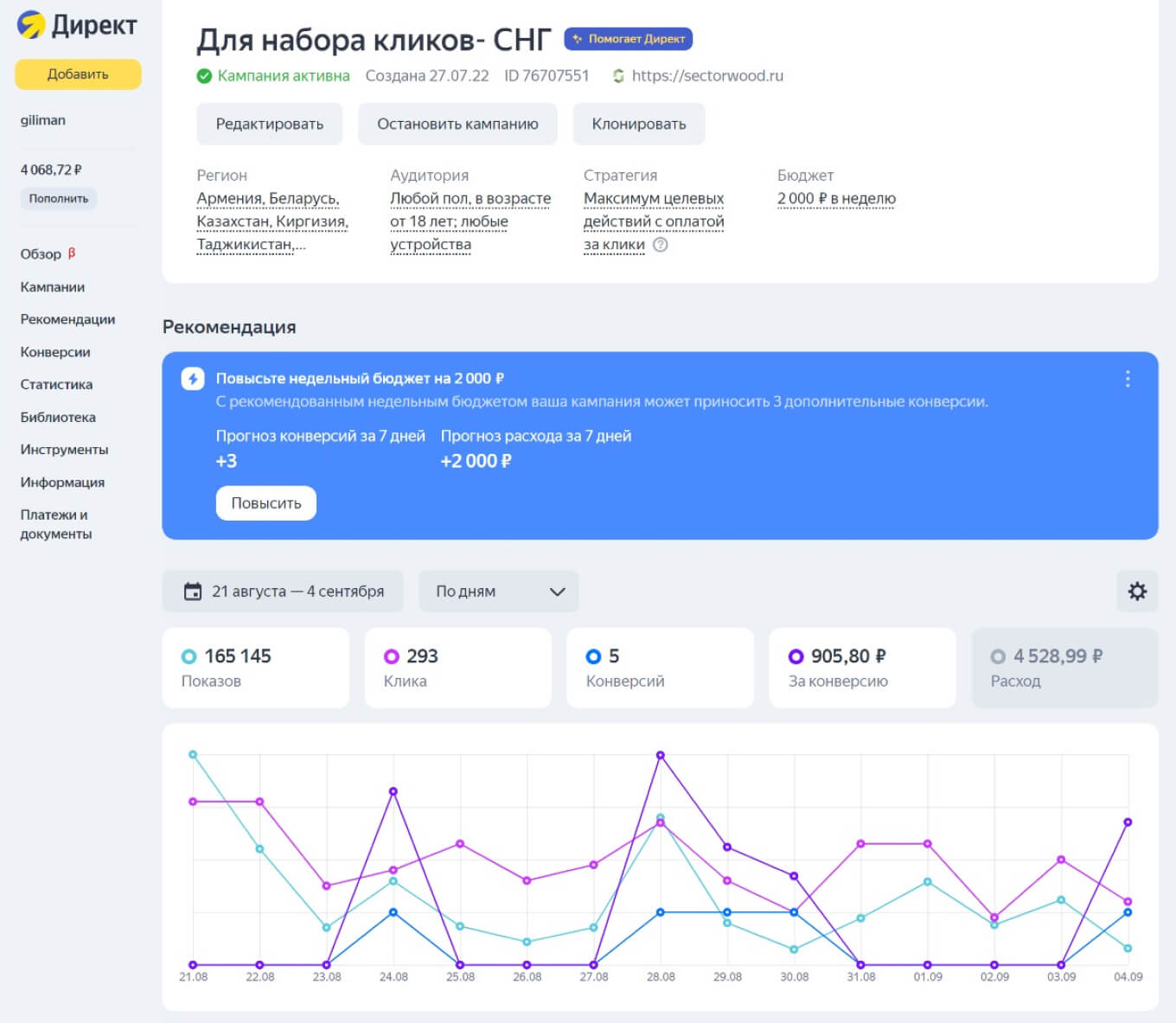
Task: Go to Статистика in sidebar menu
Action: tap(56, 385)
